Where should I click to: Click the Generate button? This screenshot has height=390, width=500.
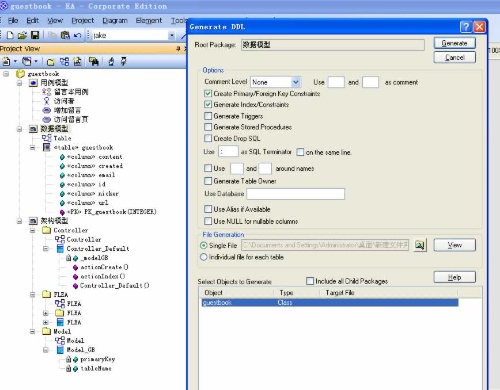(454, 43)
